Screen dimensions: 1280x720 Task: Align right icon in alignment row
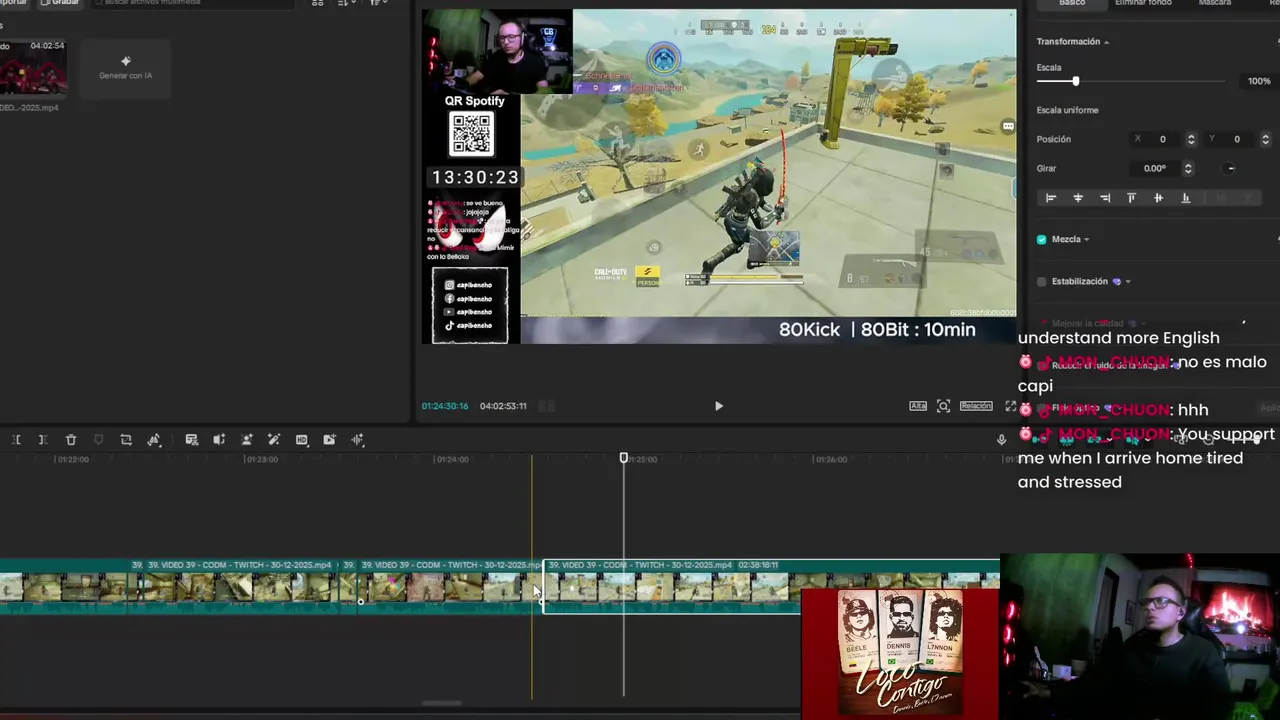(x=1105, y=198)
